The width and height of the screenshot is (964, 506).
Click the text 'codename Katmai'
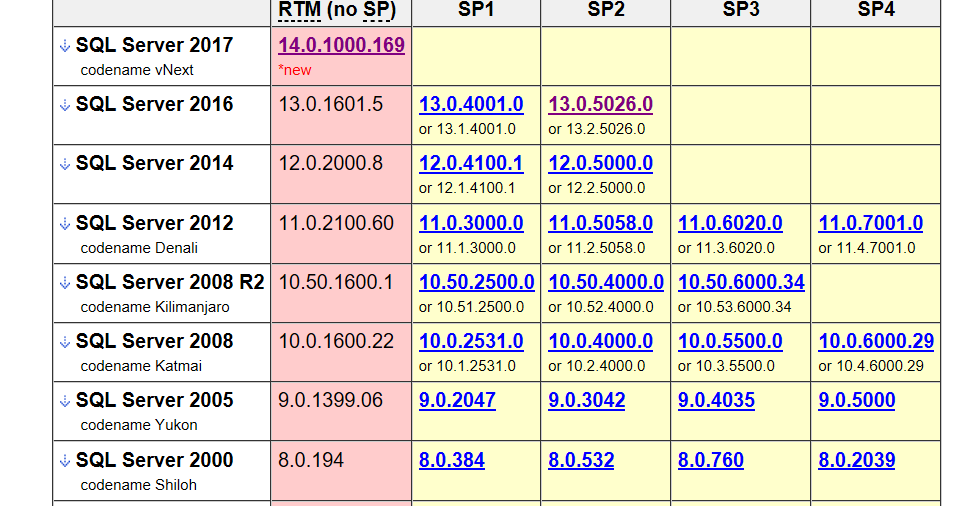[x=141, y=366]
